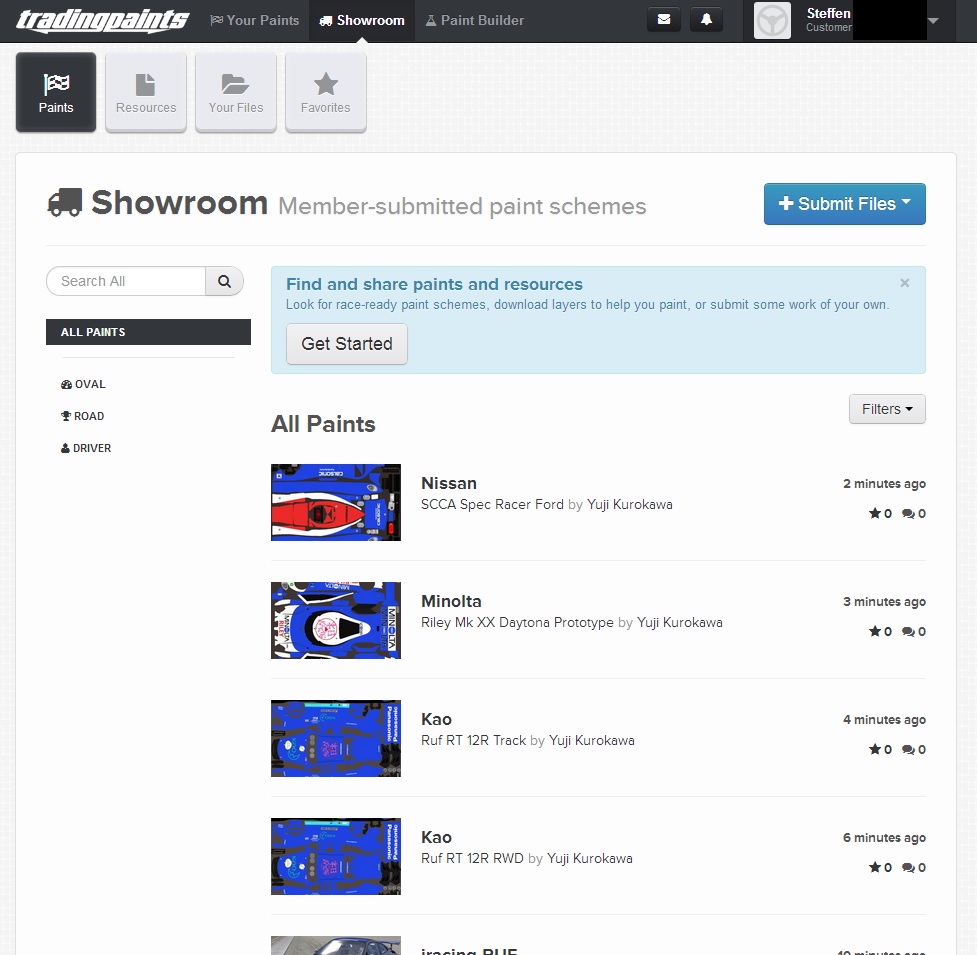The height and width of the screenshot is (955, 977).
Task: Click Riley Mk XX Daytona Prototype link
Action: pyautogui.click(x=517, y=622)
